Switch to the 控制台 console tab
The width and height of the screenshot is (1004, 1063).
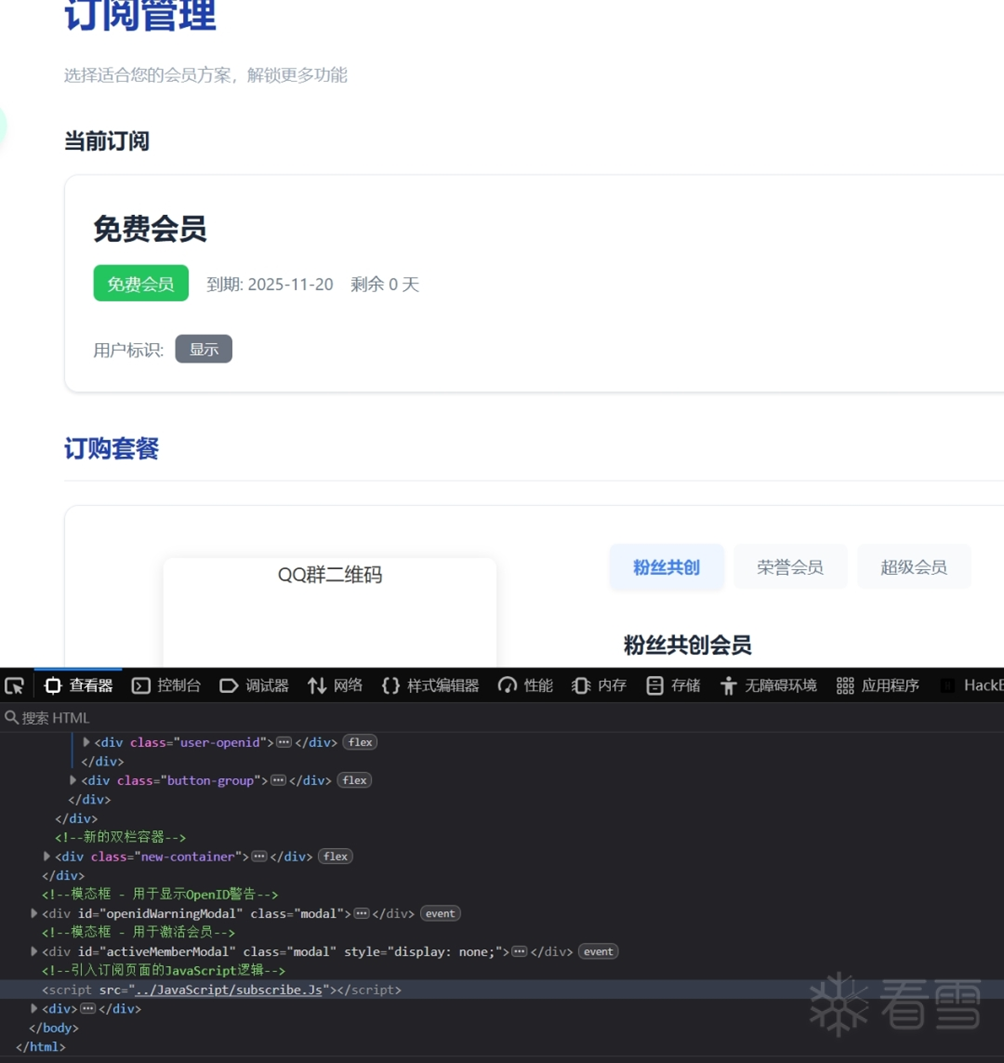click(x=167, y=686)
